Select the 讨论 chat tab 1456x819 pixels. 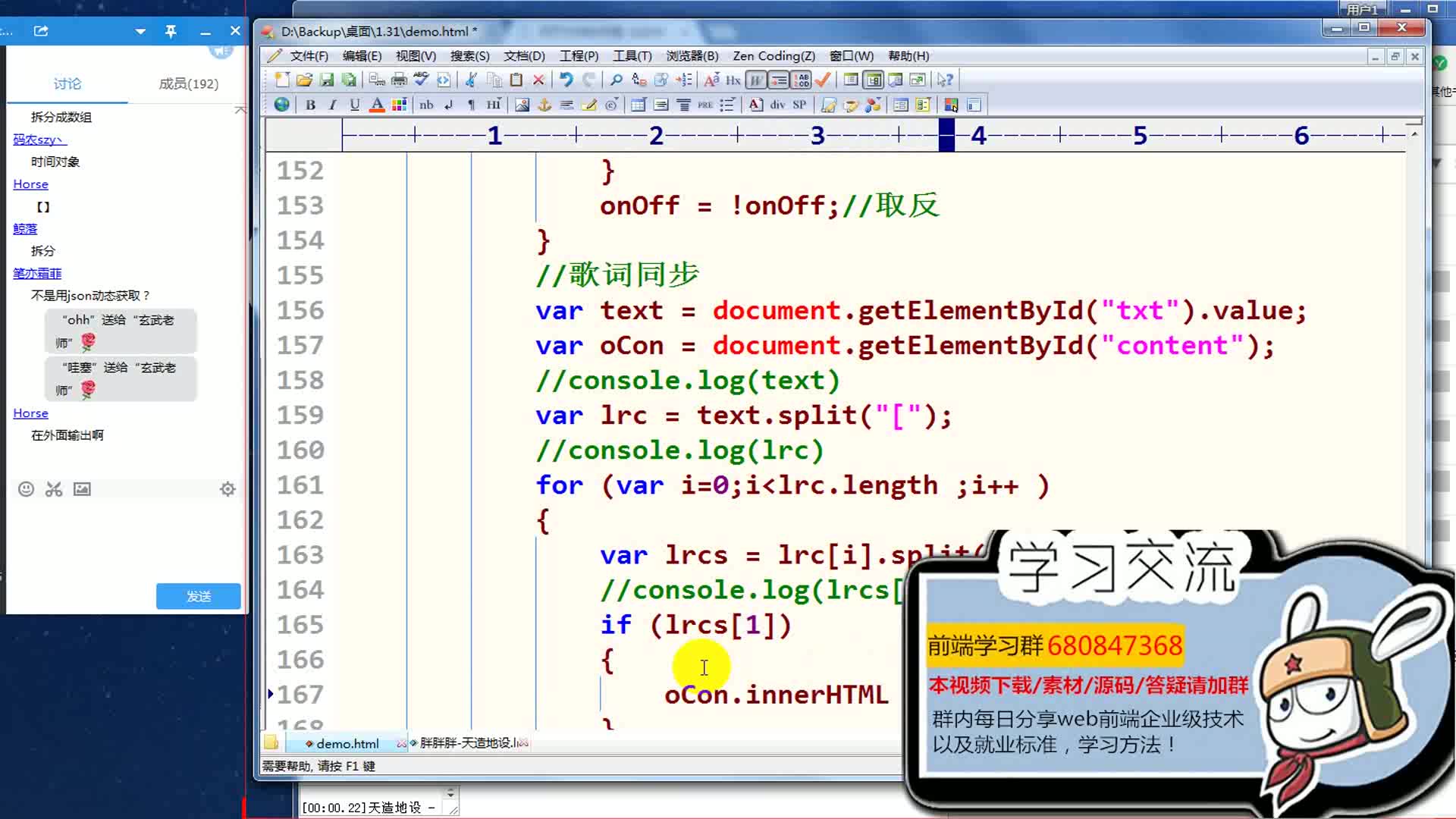[67, 83]
